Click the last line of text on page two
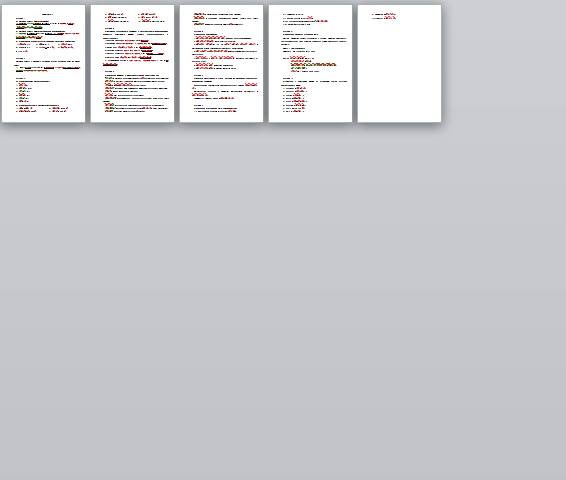Image resolution: width=566 pixels, height=480 pixels. (x=125, y=111)
